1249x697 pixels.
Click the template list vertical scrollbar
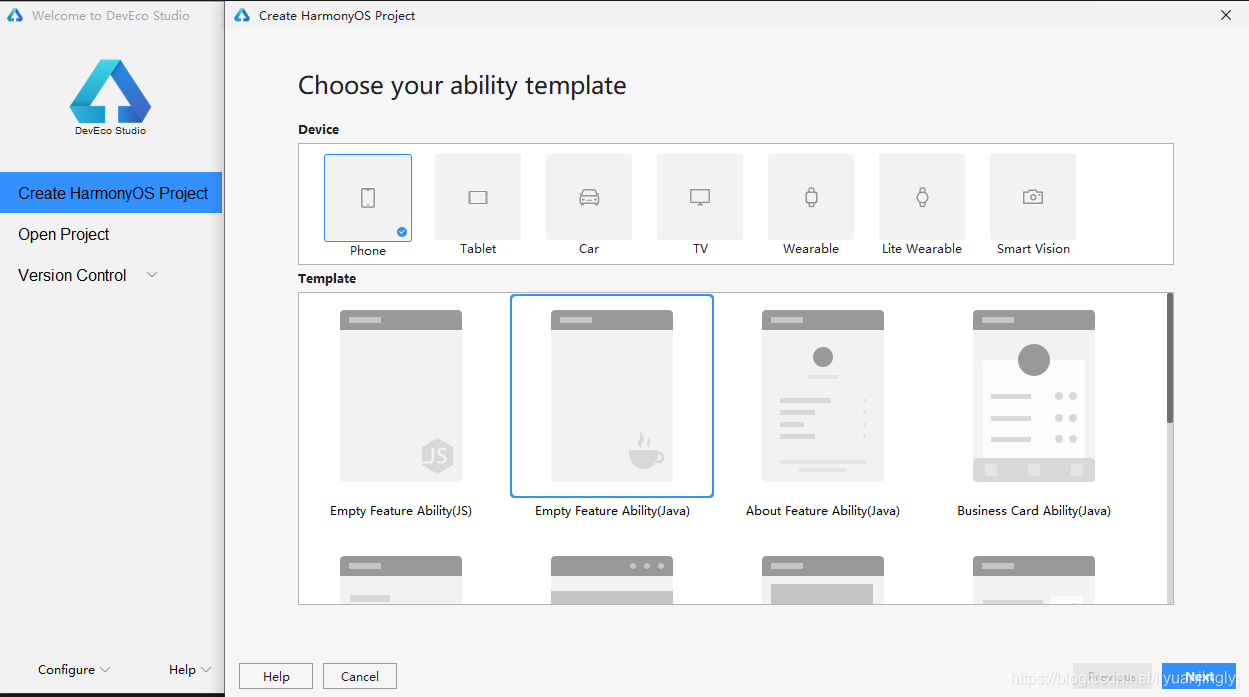click(1170, 358)
